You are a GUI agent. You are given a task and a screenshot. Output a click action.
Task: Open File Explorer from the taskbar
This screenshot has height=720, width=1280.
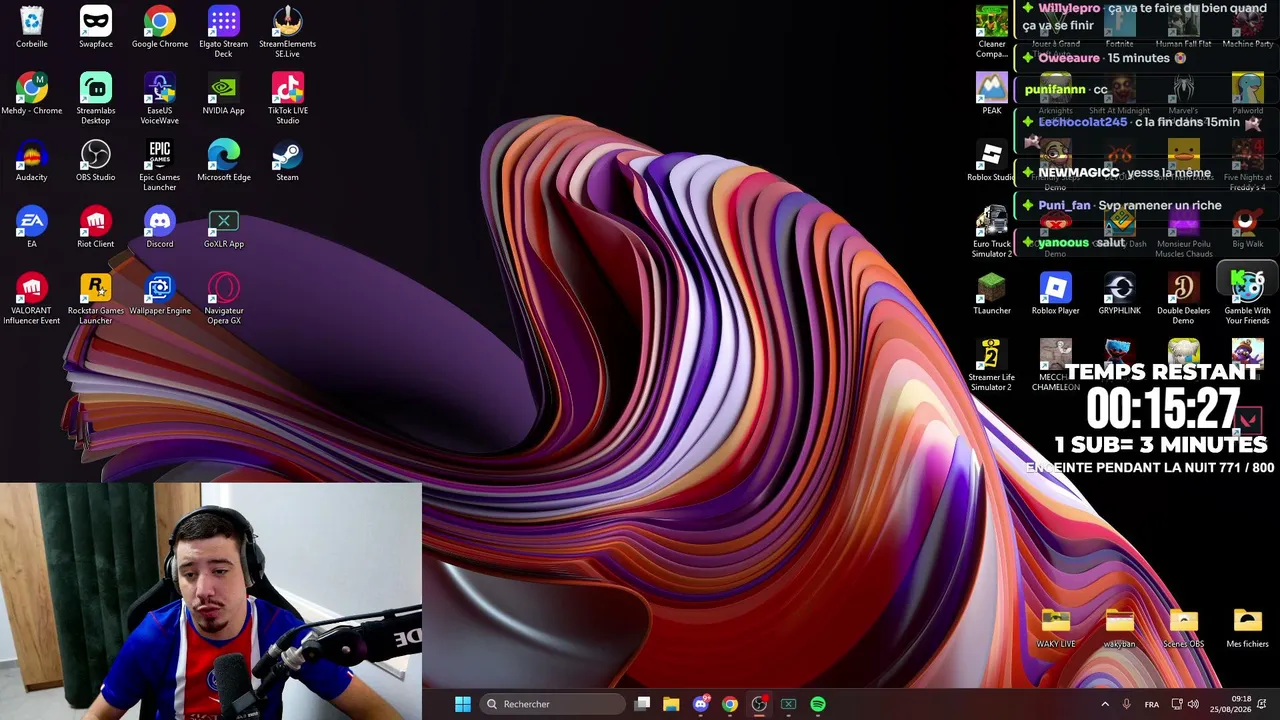click(x=671, y=704)
